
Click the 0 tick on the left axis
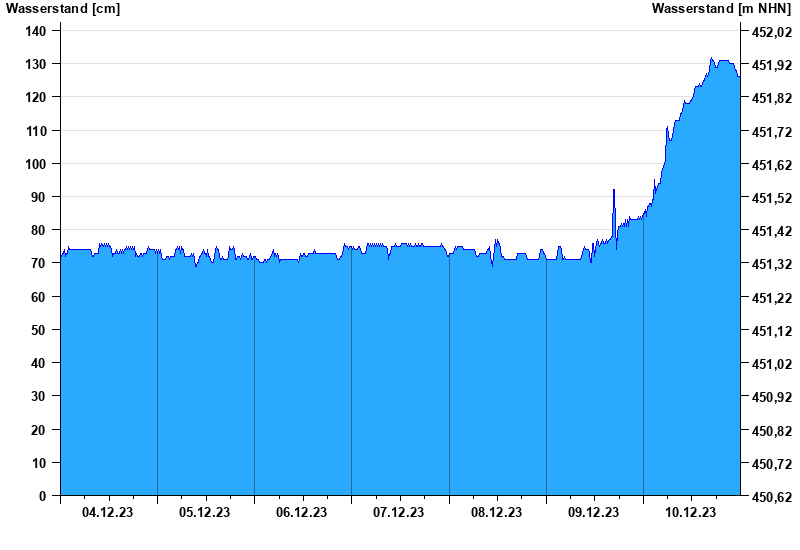point(43,496)
